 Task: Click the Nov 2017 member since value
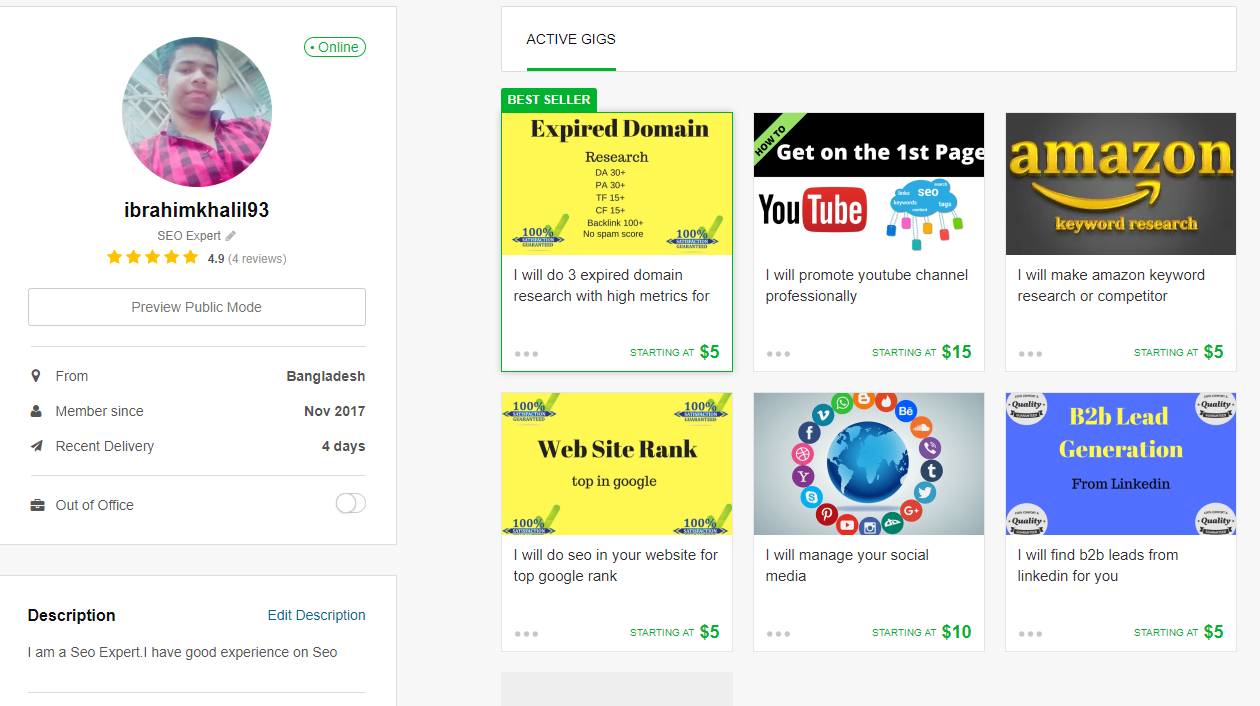(335, 411)
